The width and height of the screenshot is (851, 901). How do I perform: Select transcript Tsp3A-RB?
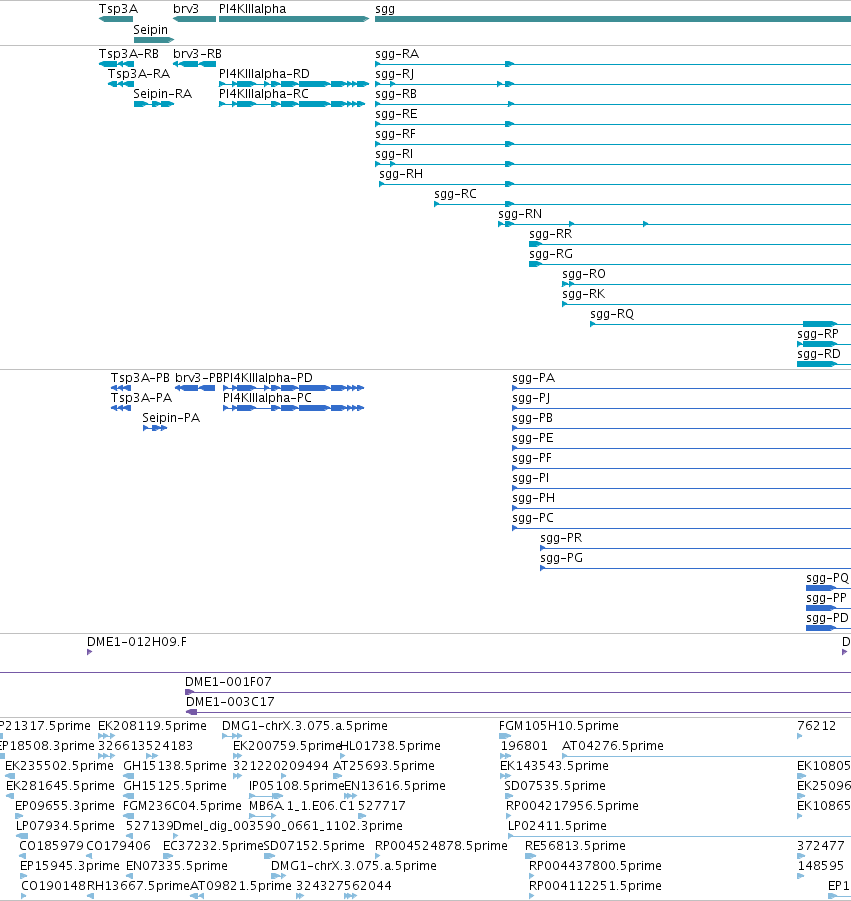click(x=116, y=64)
